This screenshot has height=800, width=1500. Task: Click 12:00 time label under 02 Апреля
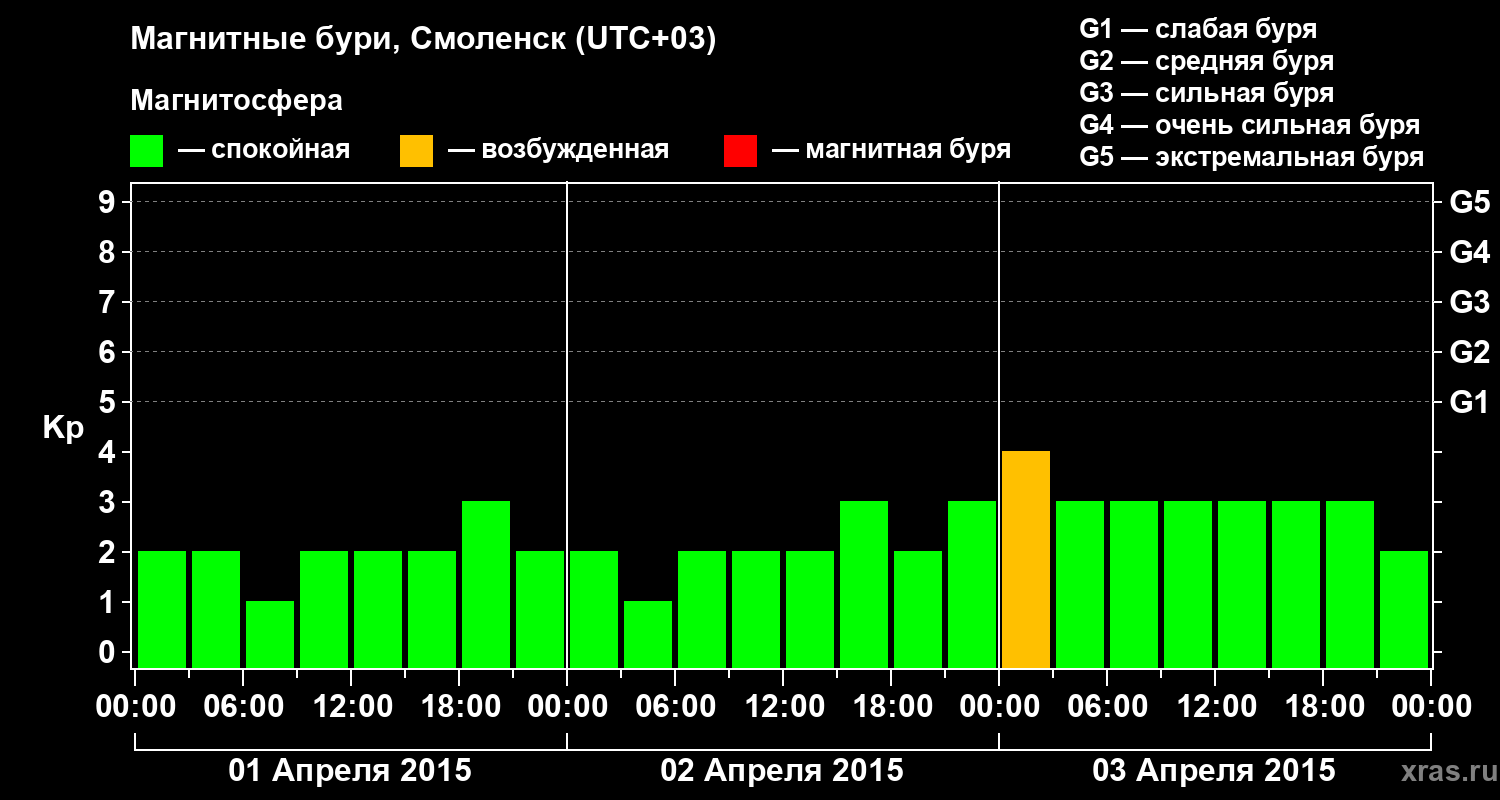[783, 707]
